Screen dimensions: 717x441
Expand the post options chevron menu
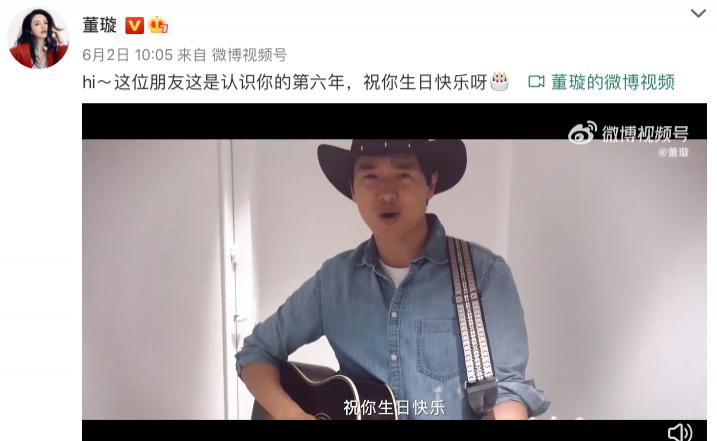point(698,14)
